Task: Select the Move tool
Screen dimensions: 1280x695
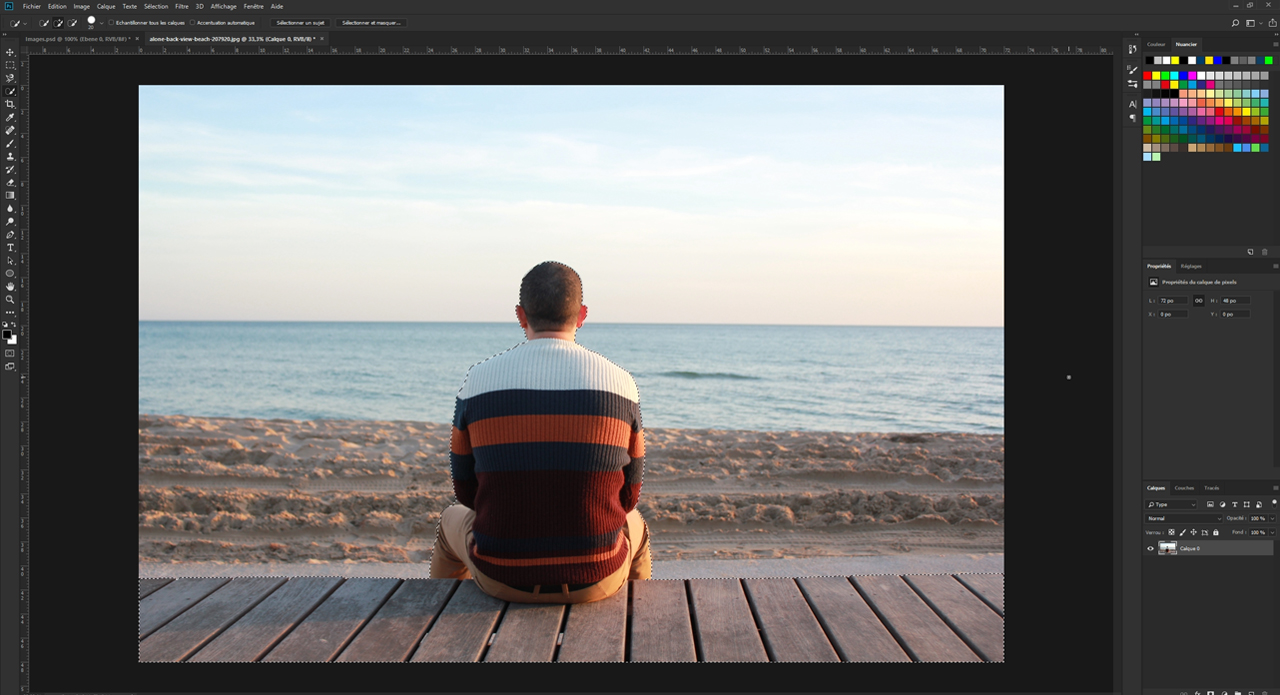Action: tap(10, 52)
